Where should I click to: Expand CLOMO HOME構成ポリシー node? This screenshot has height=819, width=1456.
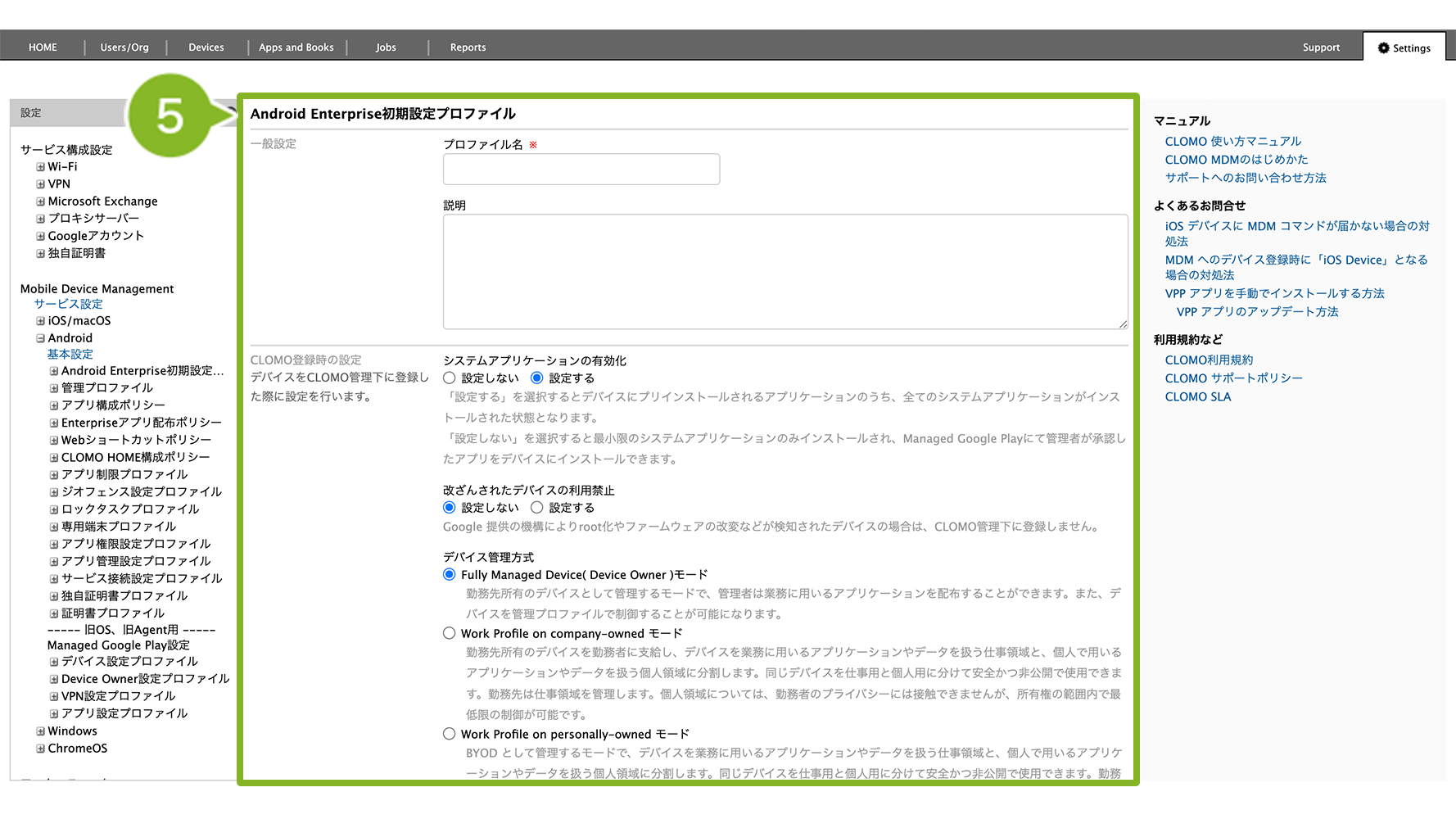point(54,458)
